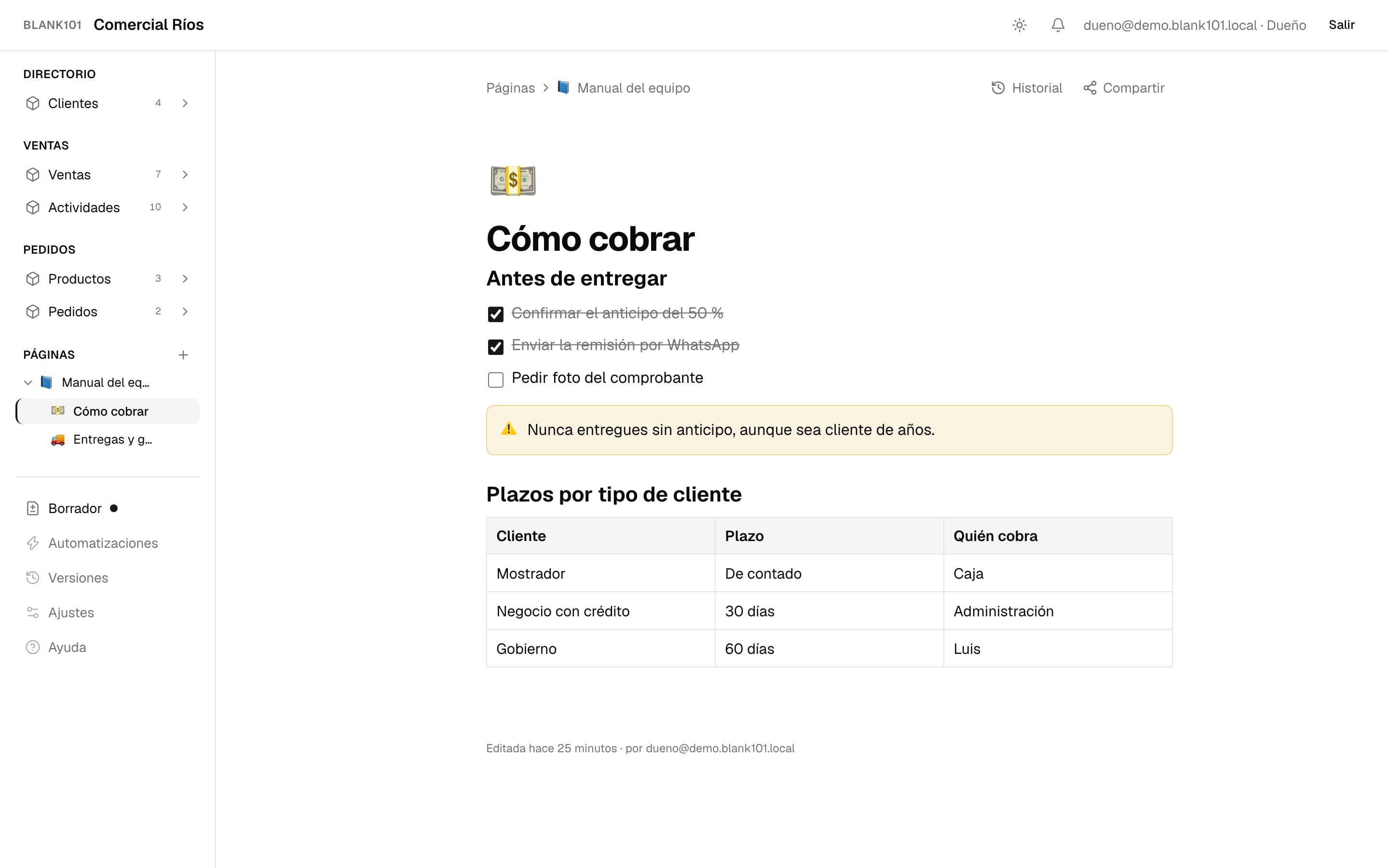Image resolution: width=1389 pixels, height=868 pixels.
Task: Click the cube icon beside Pedidos
Action: [x=33, y=312]
